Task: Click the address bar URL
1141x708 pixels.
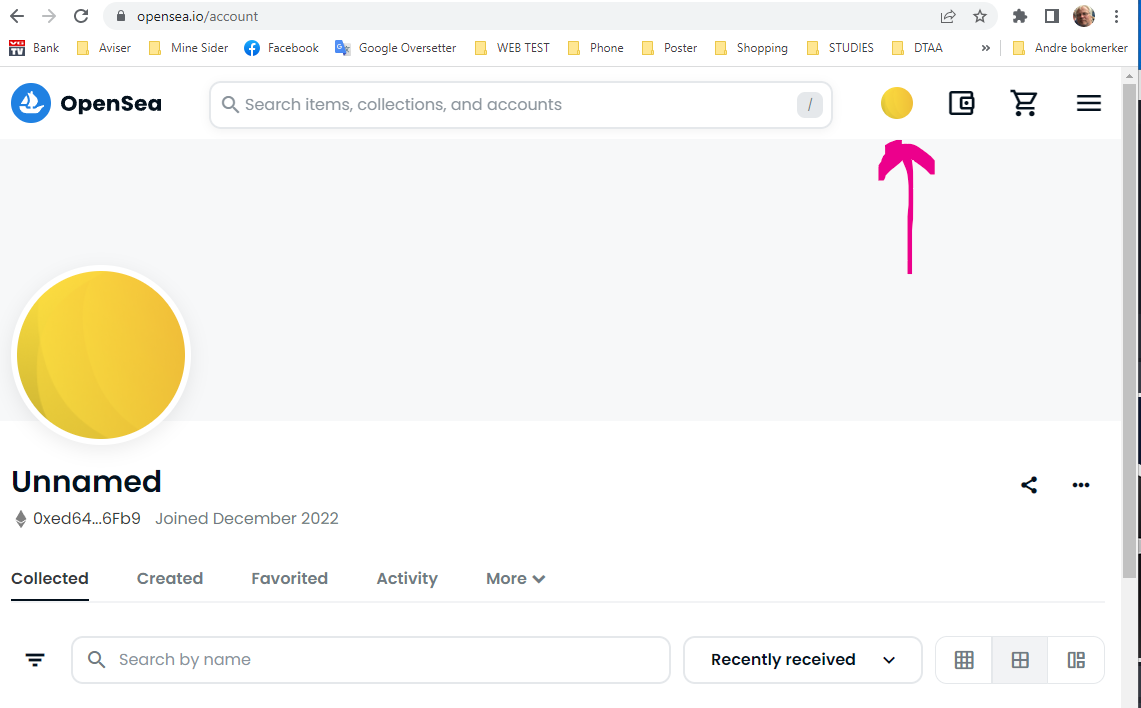Action: click(197, 16)
